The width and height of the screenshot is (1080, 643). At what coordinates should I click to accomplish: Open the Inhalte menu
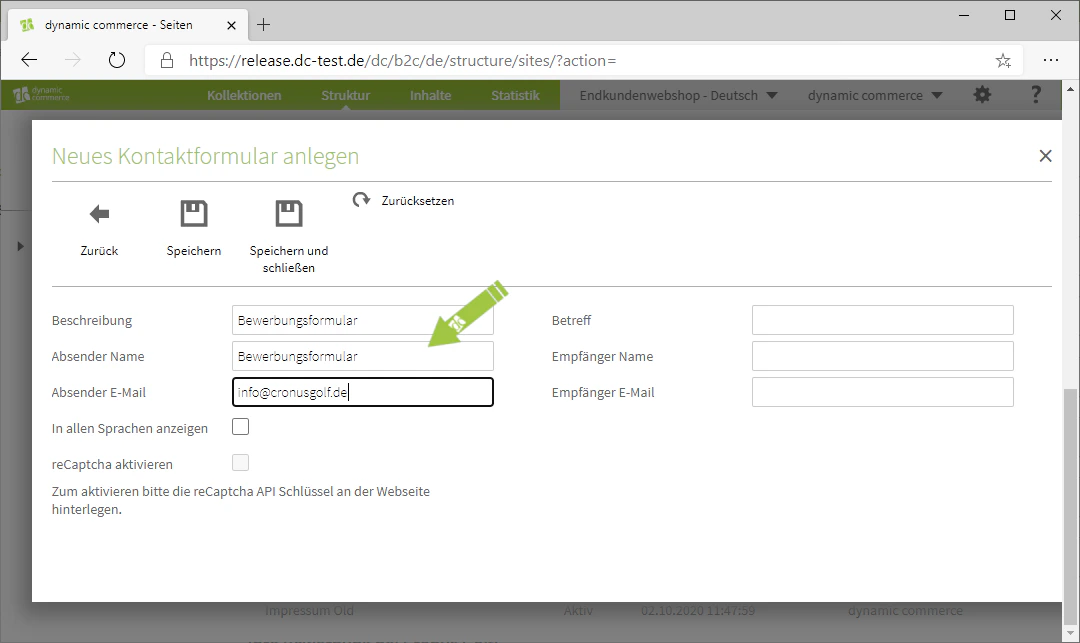[x=430, y=95]
